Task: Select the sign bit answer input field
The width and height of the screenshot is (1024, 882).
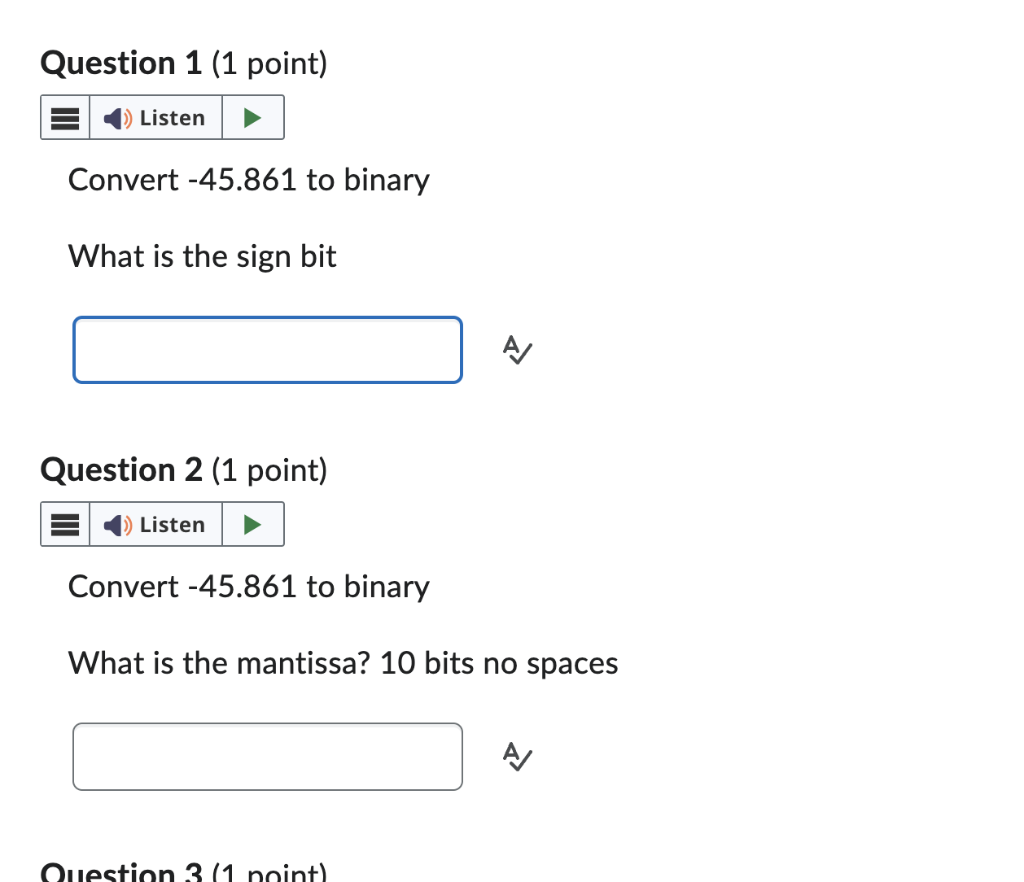Action: pos(267,350)
